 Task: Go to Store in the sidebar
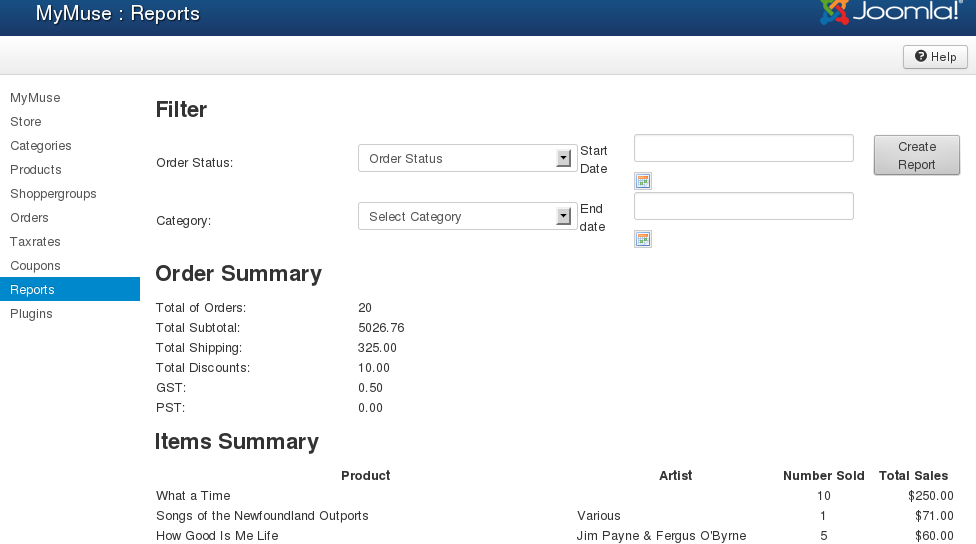(x=26, y=122)
